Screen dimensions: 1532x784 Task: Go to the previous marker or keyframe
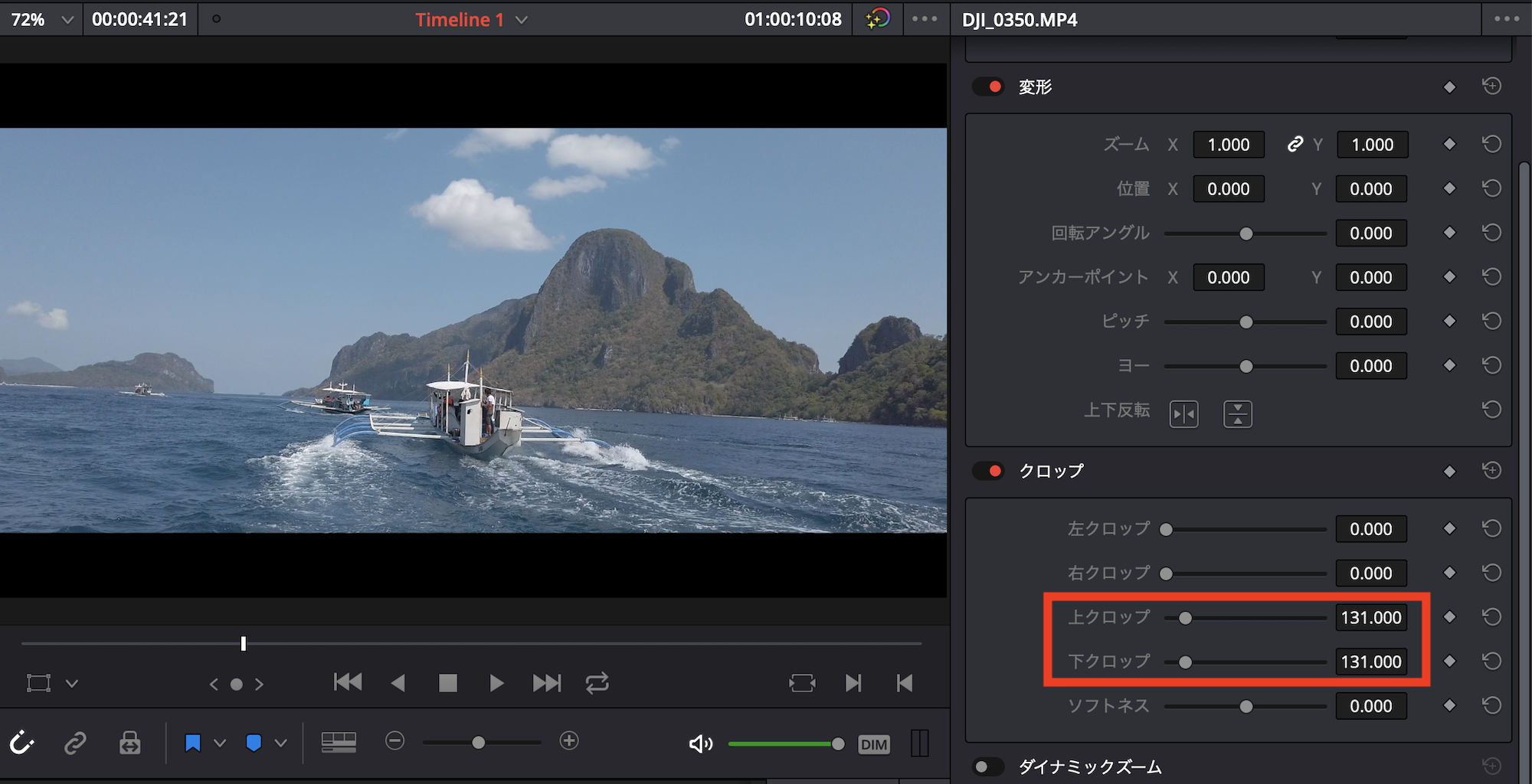(x=214, y=684)
